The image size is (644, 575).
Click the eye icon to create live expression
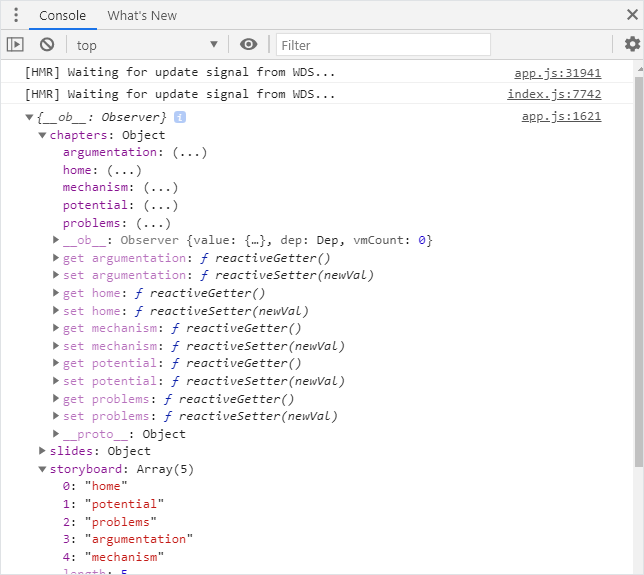tap(249, 44)
